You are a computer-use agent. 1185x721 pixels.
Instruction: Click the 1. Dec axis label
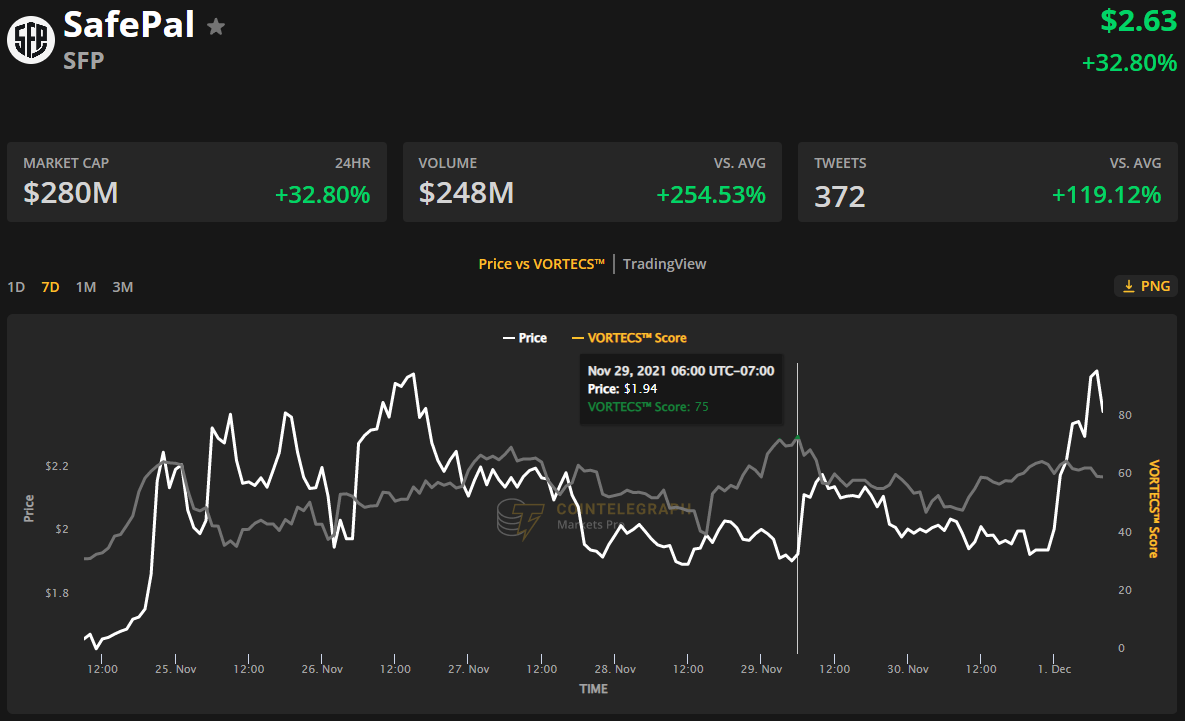1054,669
